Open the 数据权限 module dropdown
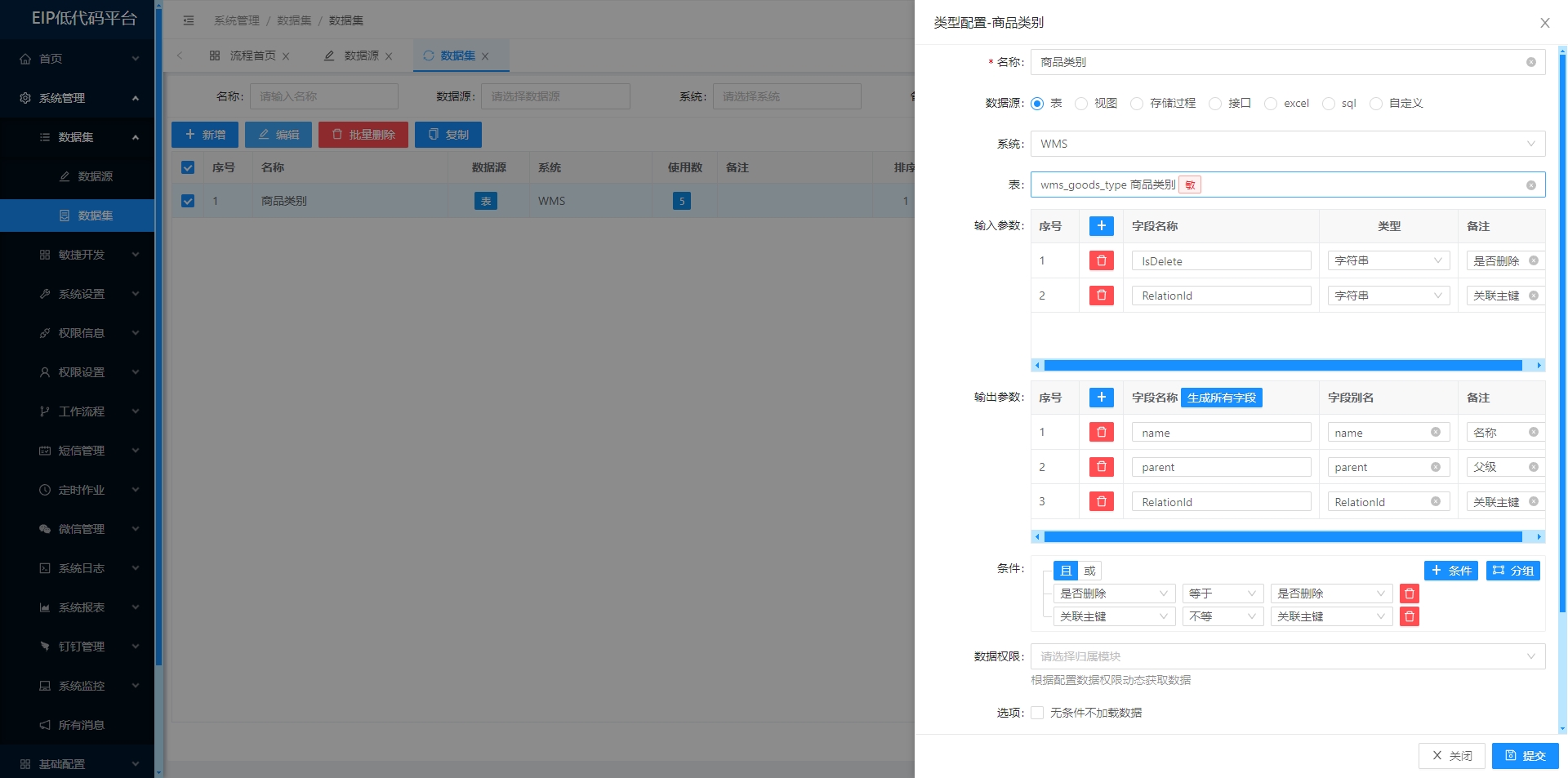 tap(1287, 656)
